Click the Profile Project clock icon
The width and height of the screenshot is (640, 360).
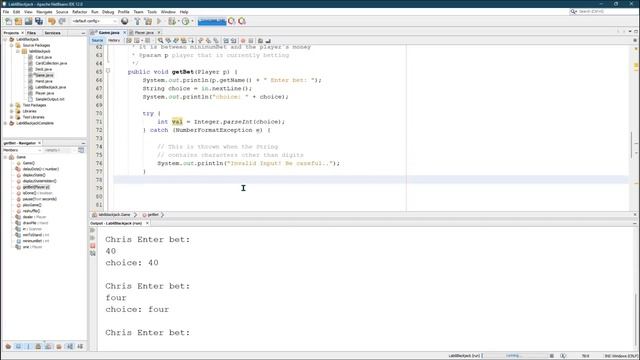[x=185, y=21]
